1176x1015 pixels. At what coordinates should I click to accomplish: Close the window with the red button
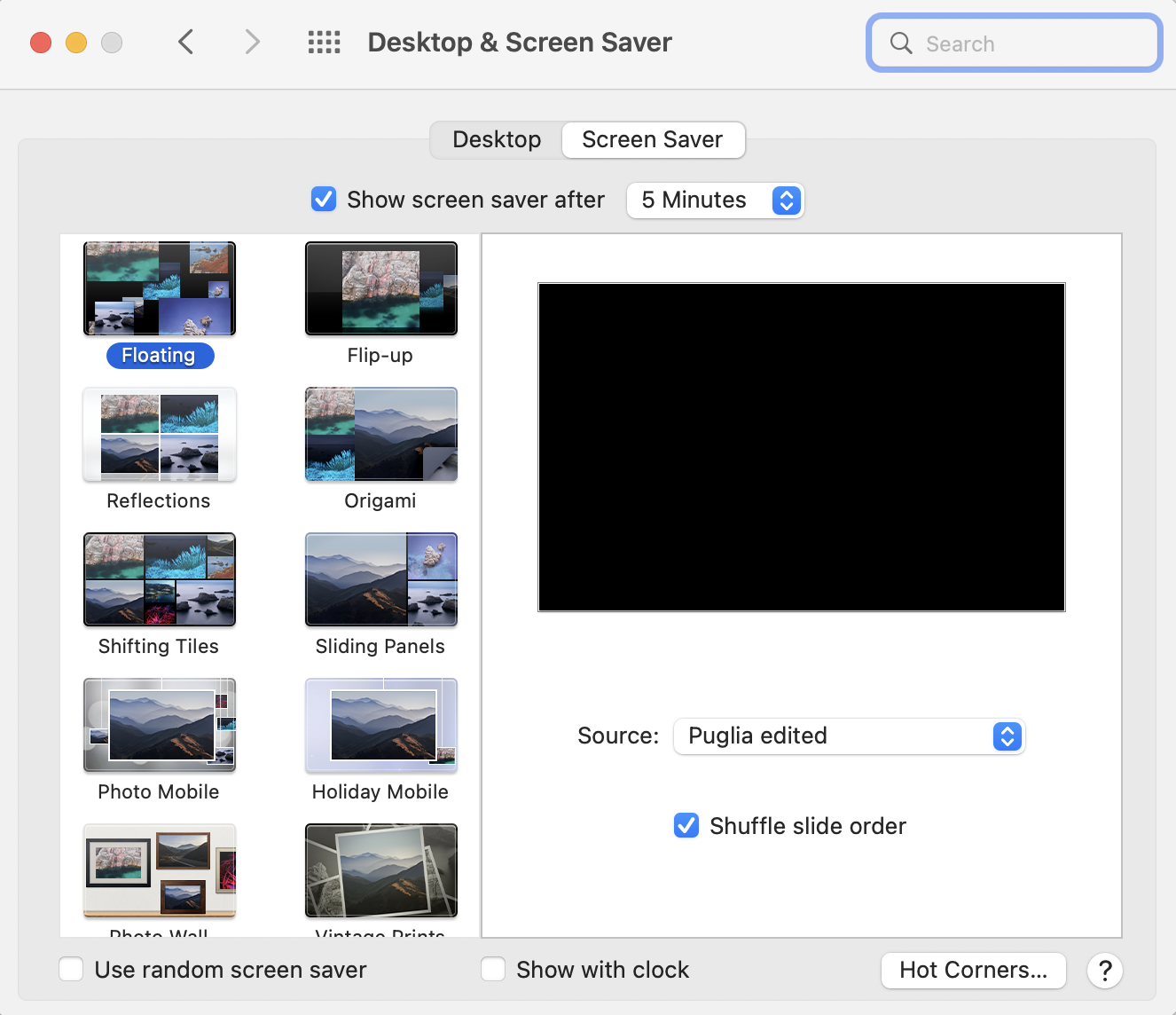point(41,42)
